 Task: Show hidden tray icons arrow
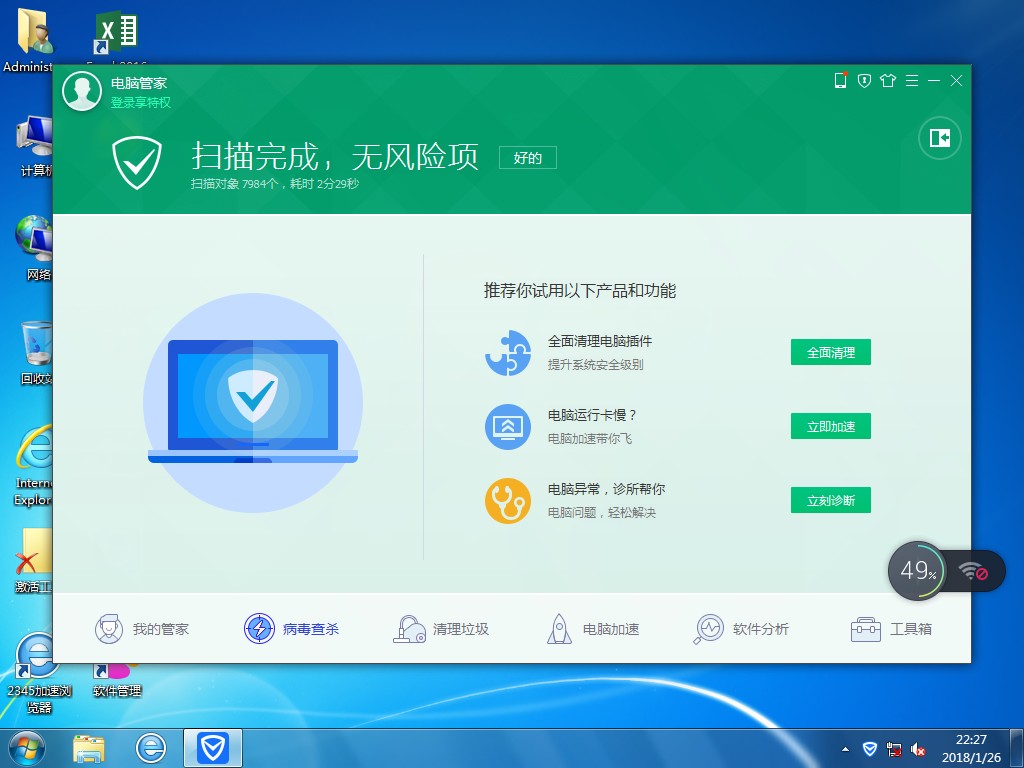[846, 749]
